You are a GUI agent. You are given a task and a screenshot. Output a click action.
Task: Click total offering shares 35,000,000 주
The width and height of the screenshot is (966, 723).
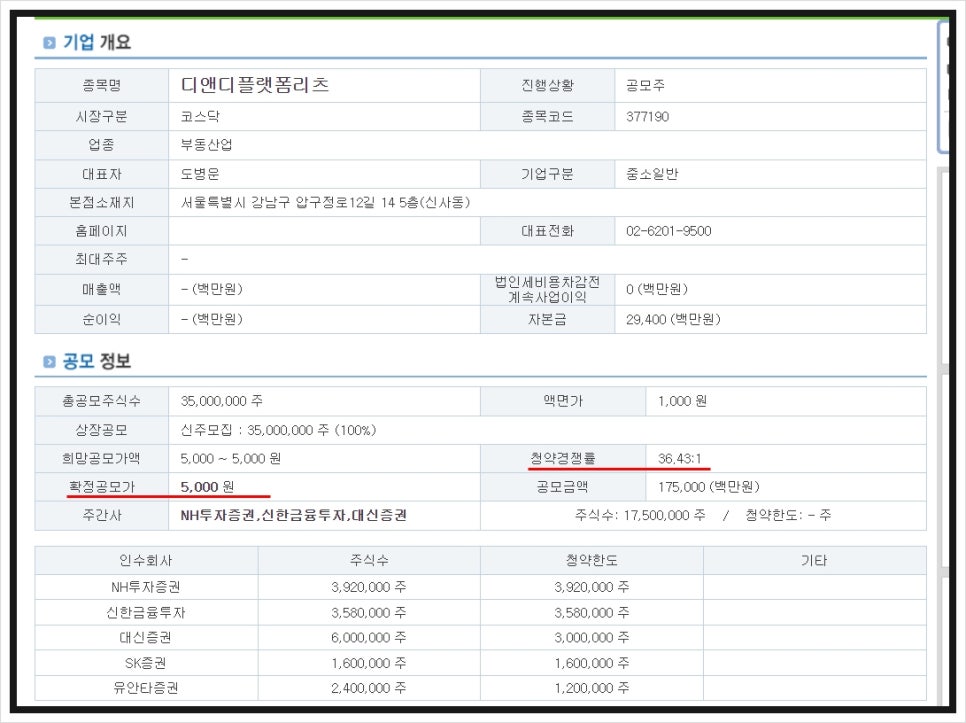(222, 401)
